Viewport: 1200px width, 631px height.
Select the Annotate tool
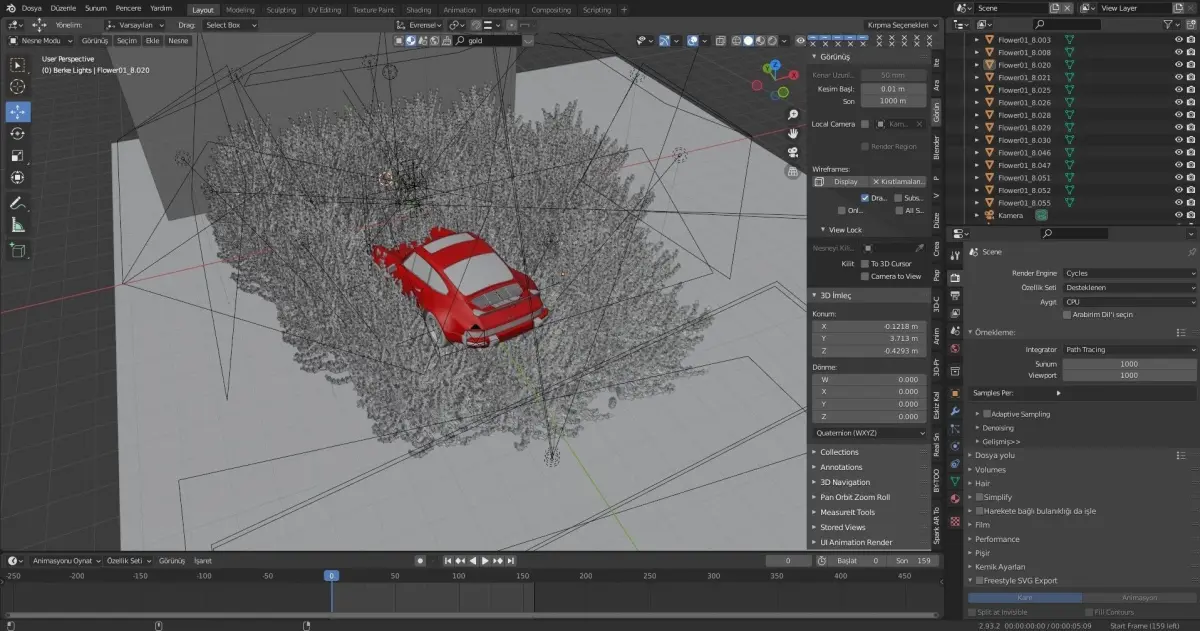pyautogui.click(x=18, y=203)
